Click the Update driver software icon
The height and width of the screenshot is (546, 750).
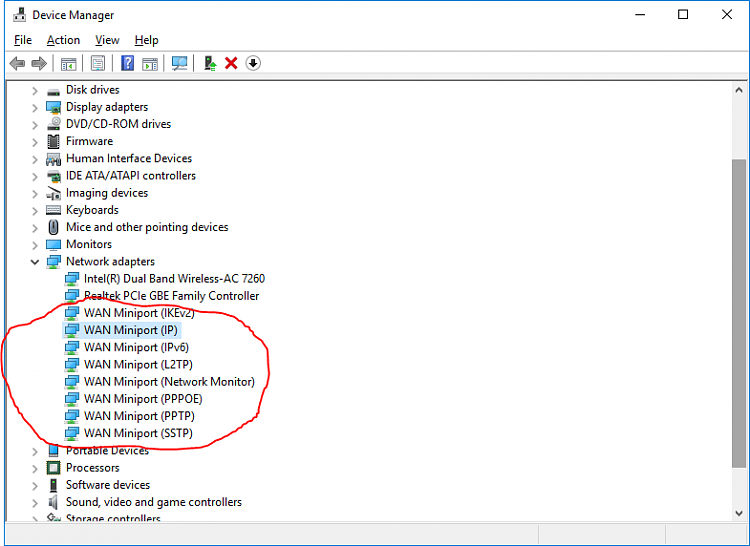coord(210,63)
